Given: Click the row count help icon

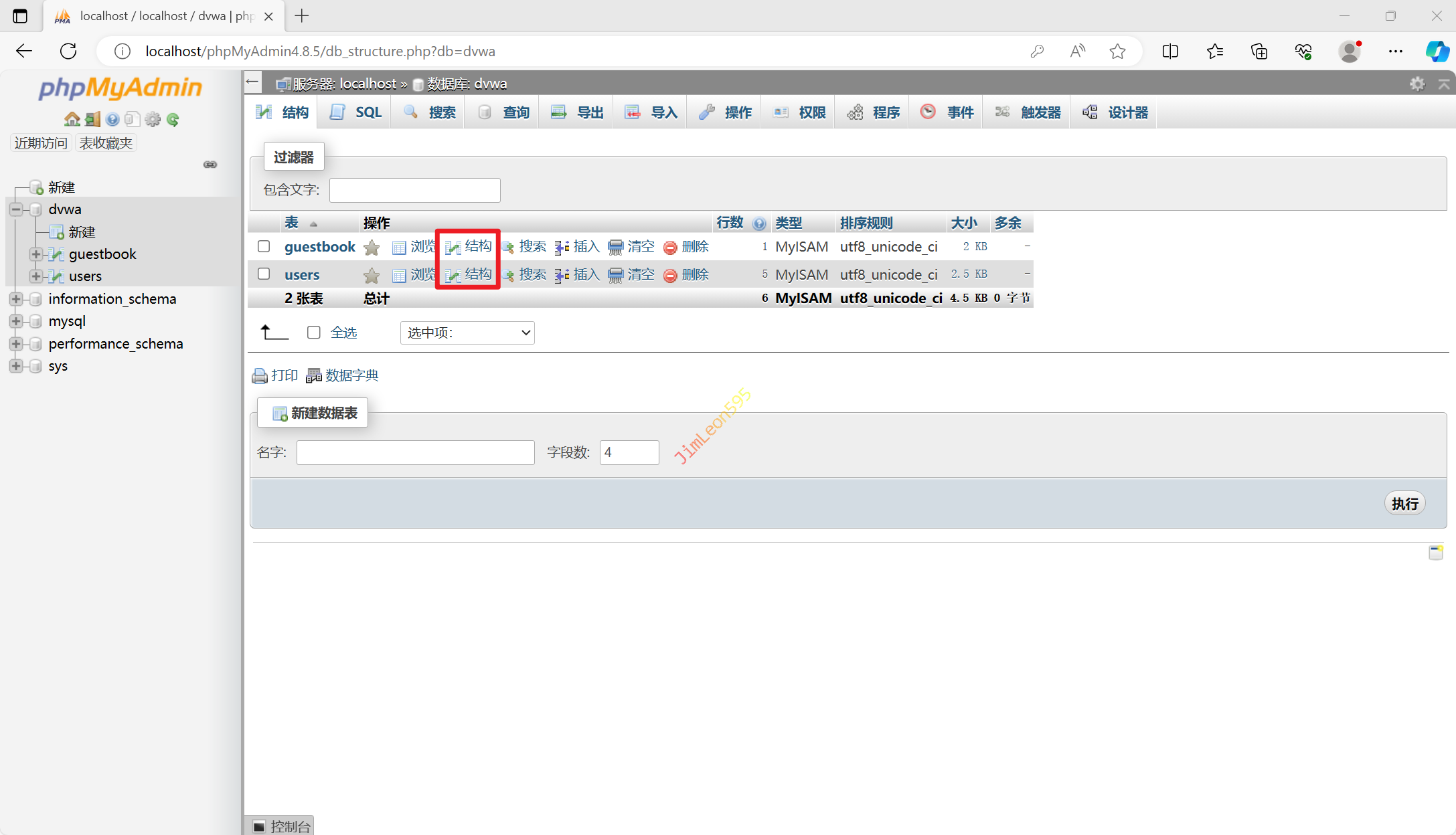Looking at the screenshot, I should pos(759,223).
